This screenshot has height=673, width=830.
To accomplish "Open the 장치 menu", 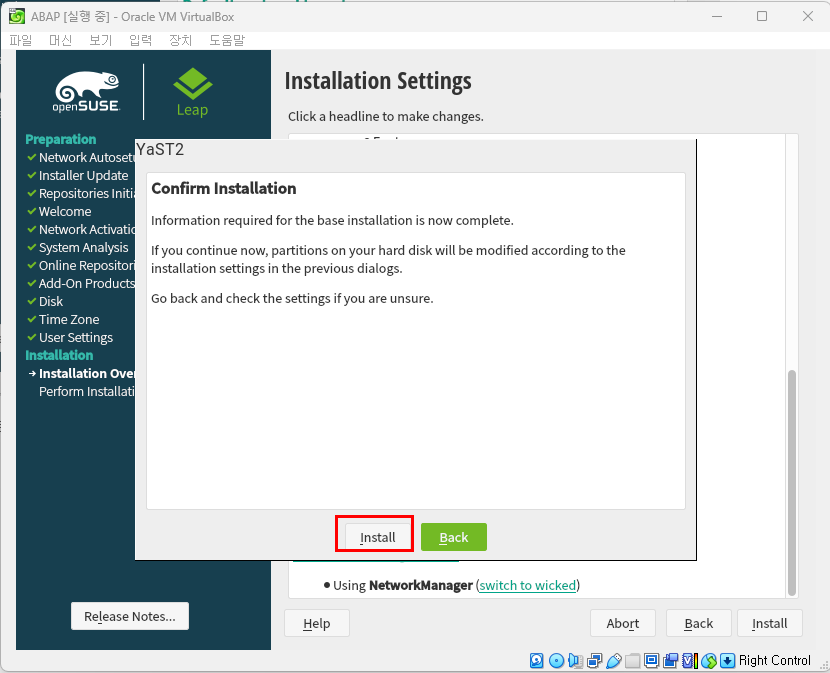I will [x=181, y=40].
